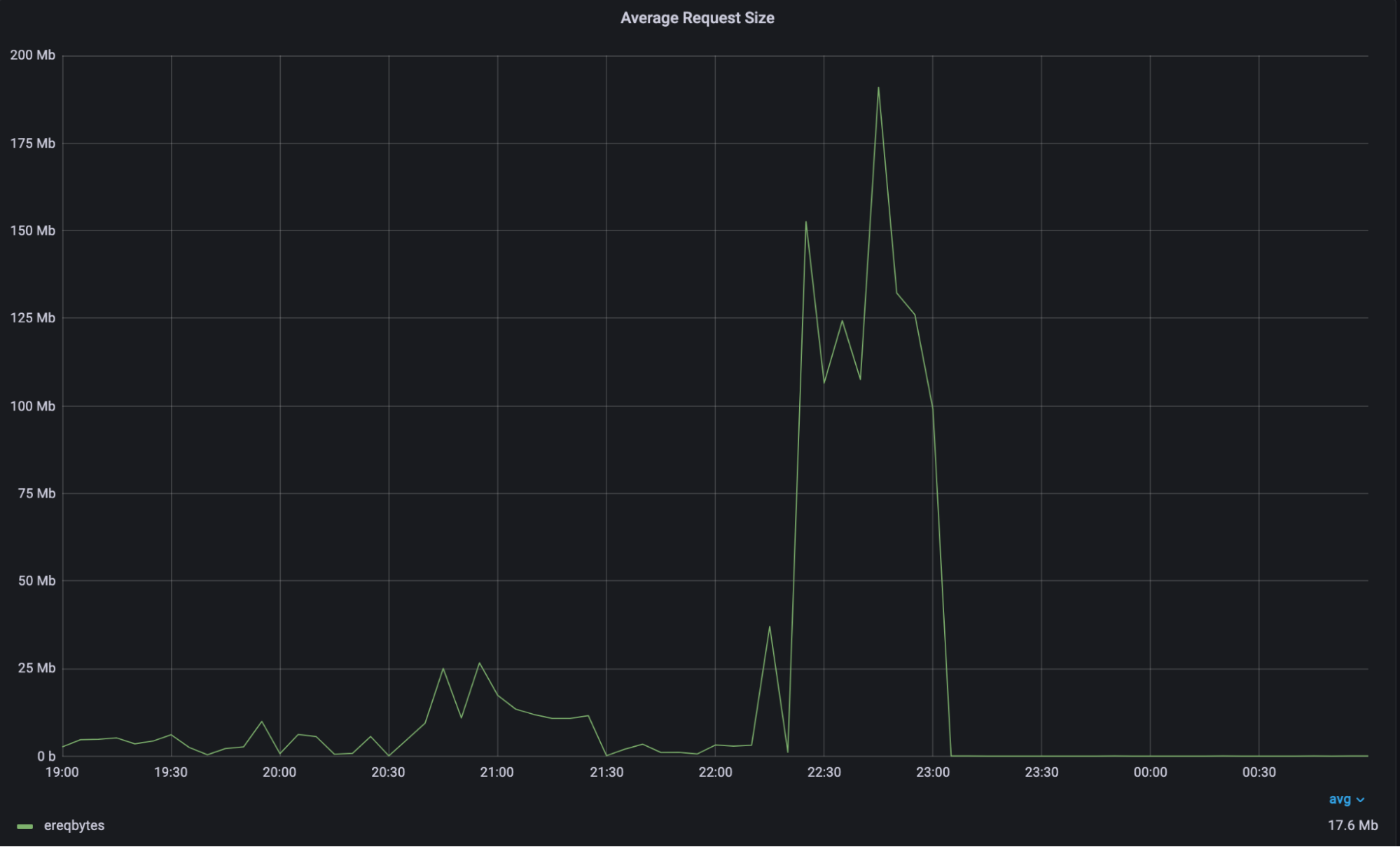This screenshot has width=1400, height=847.
Task: Click the 17.6 Mb average value
Action: [x=1352, y=826]
